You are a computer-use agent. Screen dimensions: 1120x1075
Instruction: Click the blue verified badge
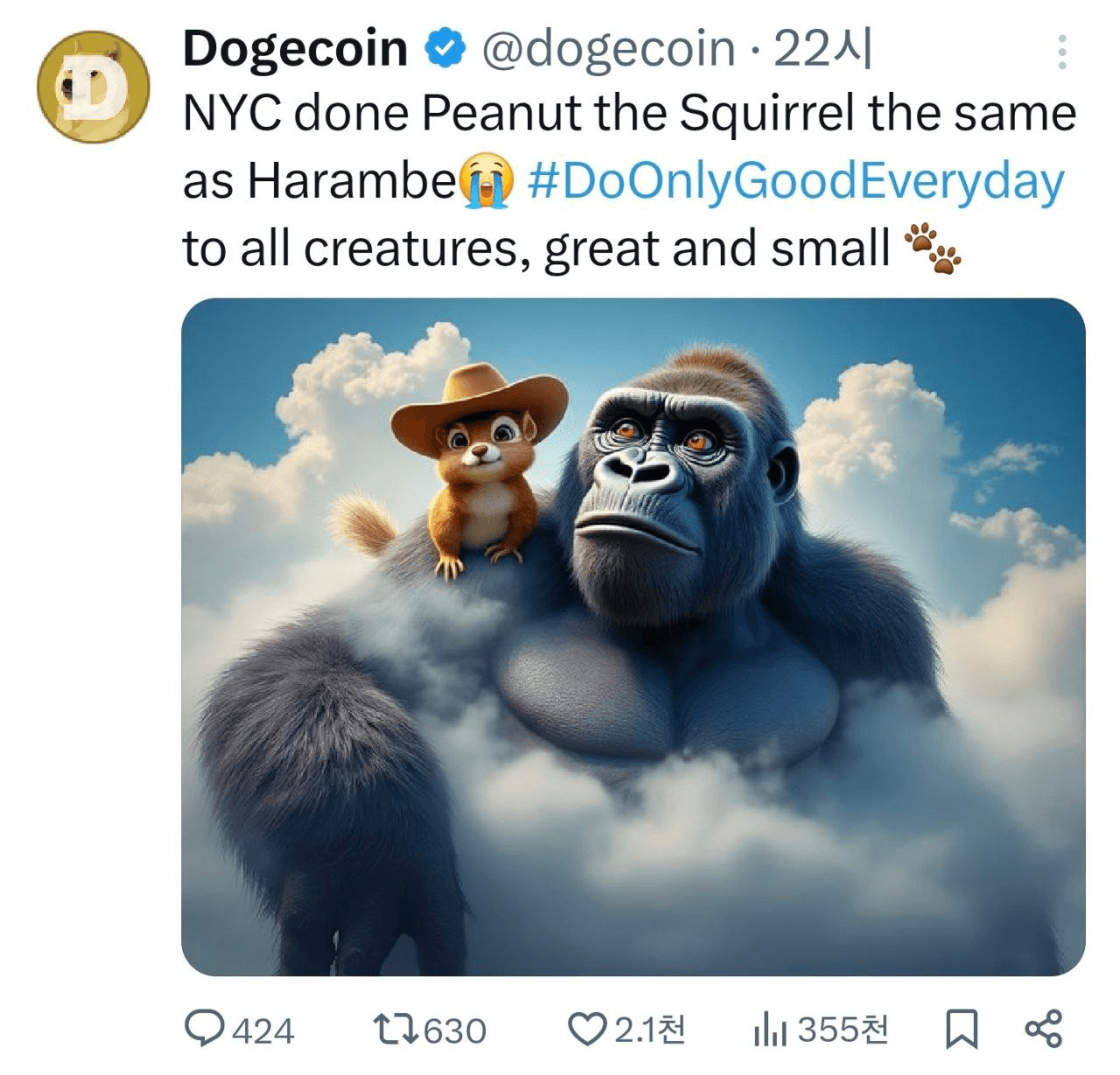point(444,48)
